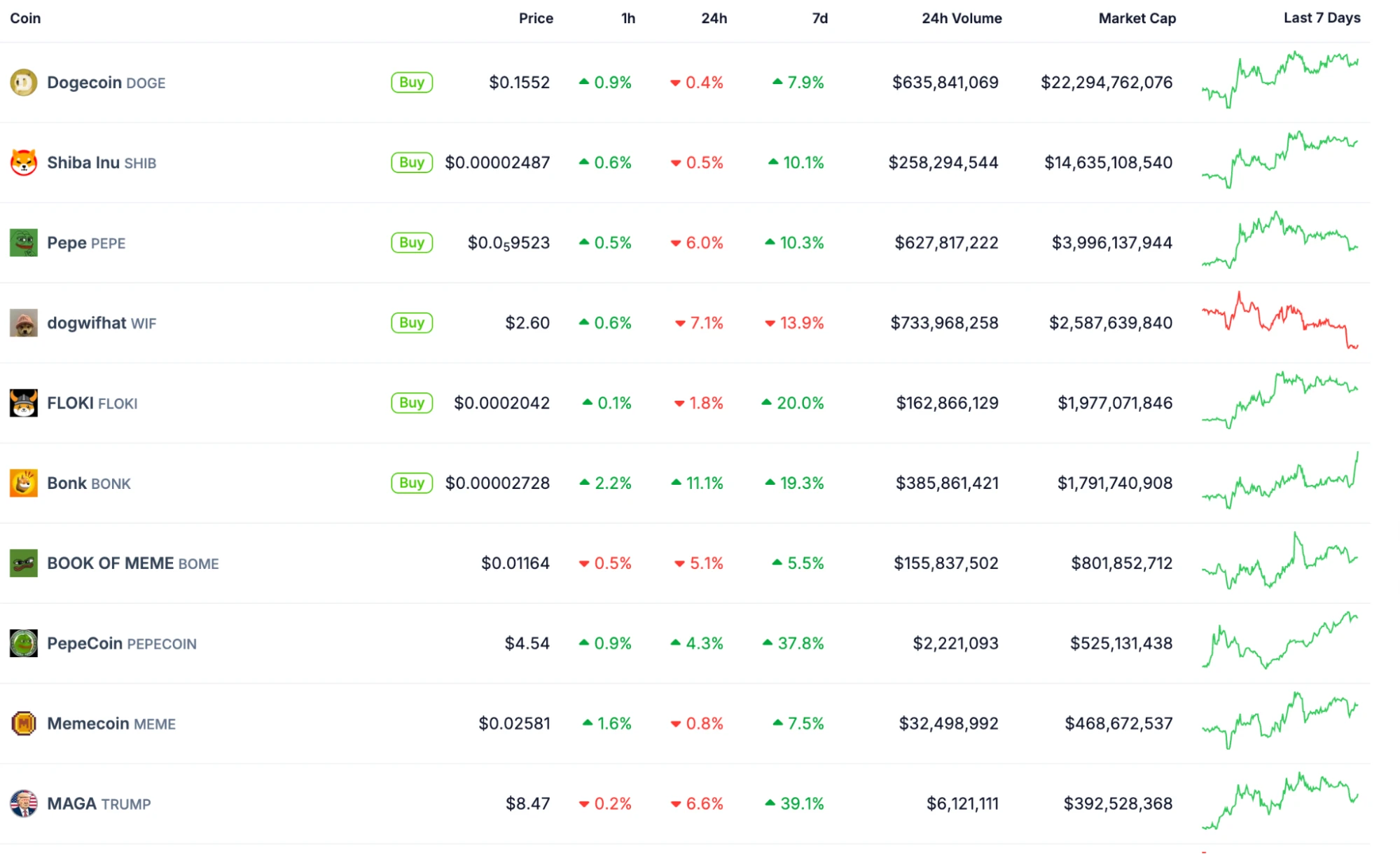Click the Shiba Inu coin icon

[23, 163]
